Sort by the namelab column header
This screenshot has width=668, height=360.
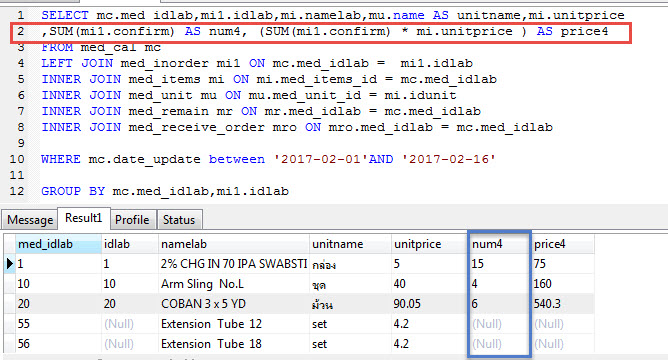pyautogui.click(x=234, y=244)
